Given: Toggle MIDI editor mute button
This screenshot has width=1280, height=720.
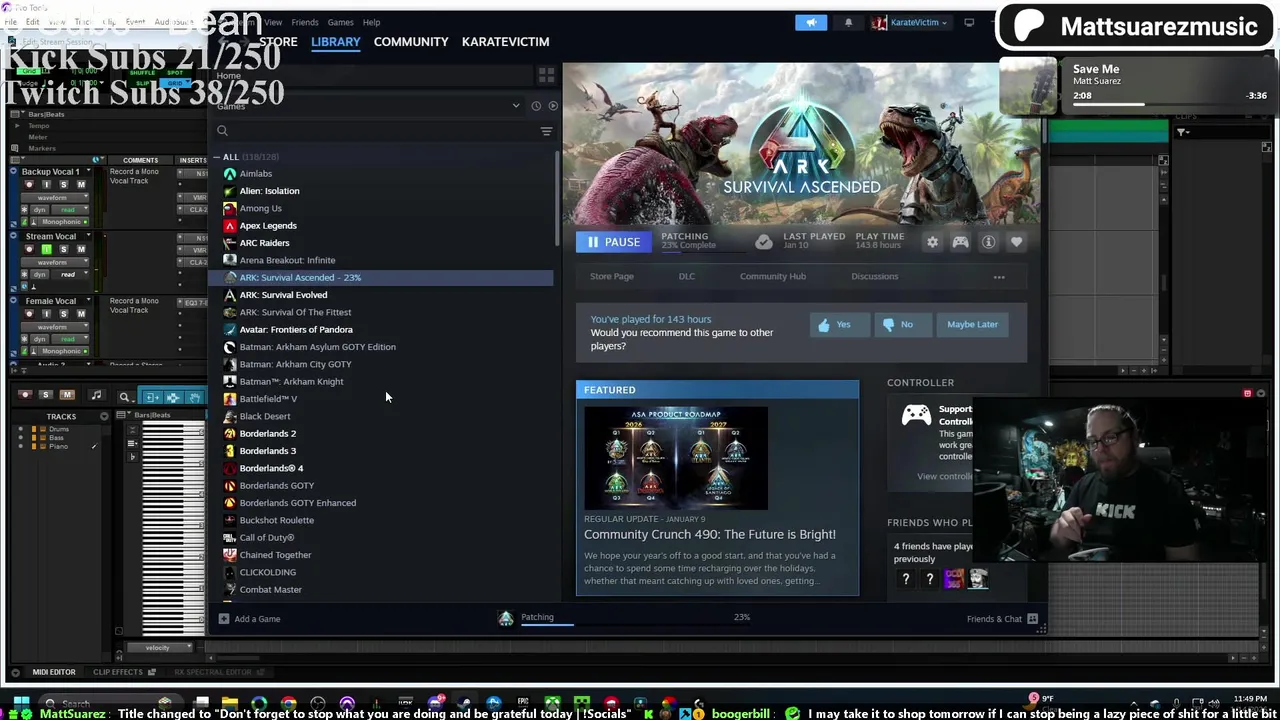Looking at the screenshot, I should tap(66, 395).
